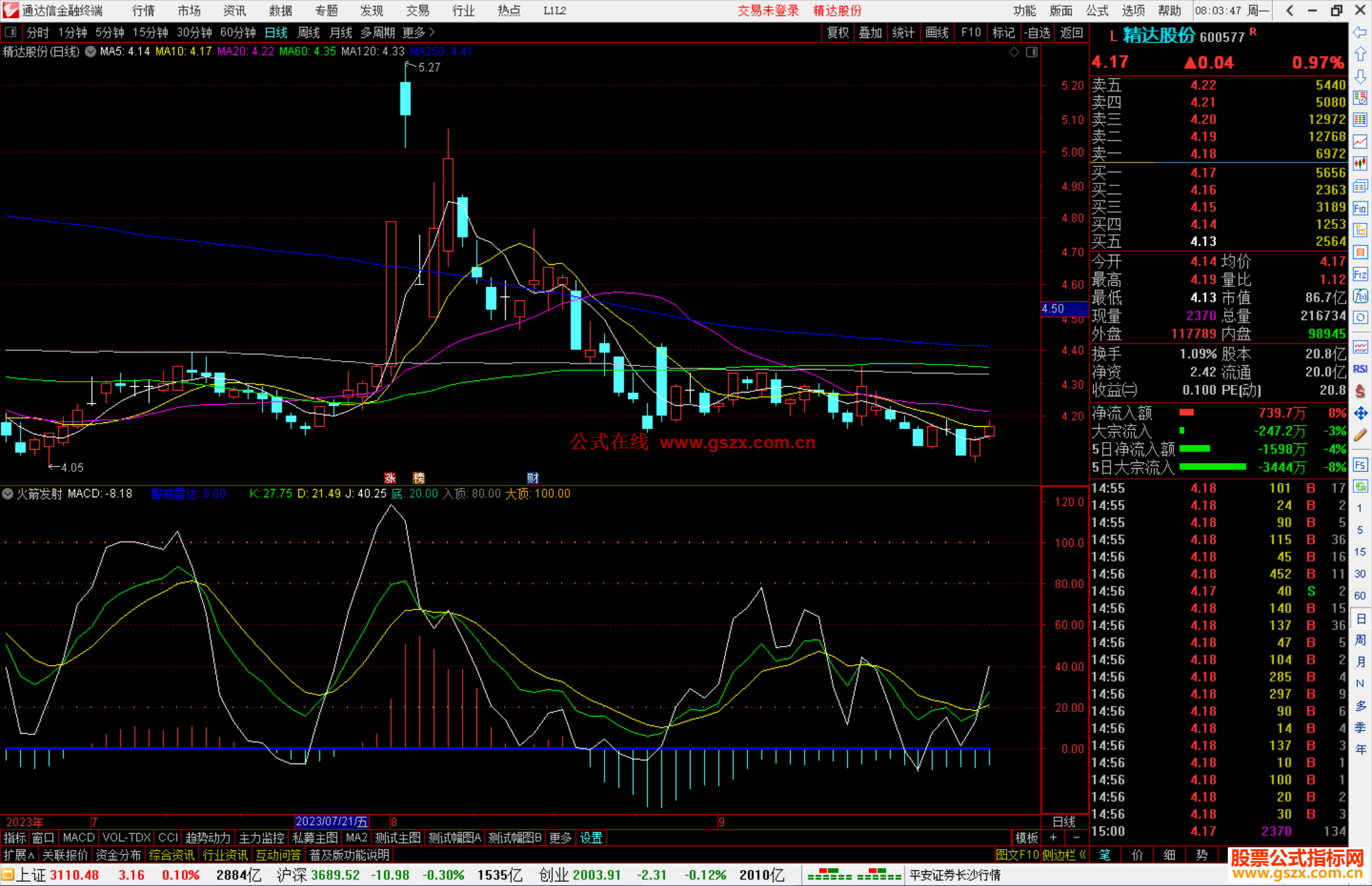Expand the 更多 periods dropdown

tap(419, 32)
